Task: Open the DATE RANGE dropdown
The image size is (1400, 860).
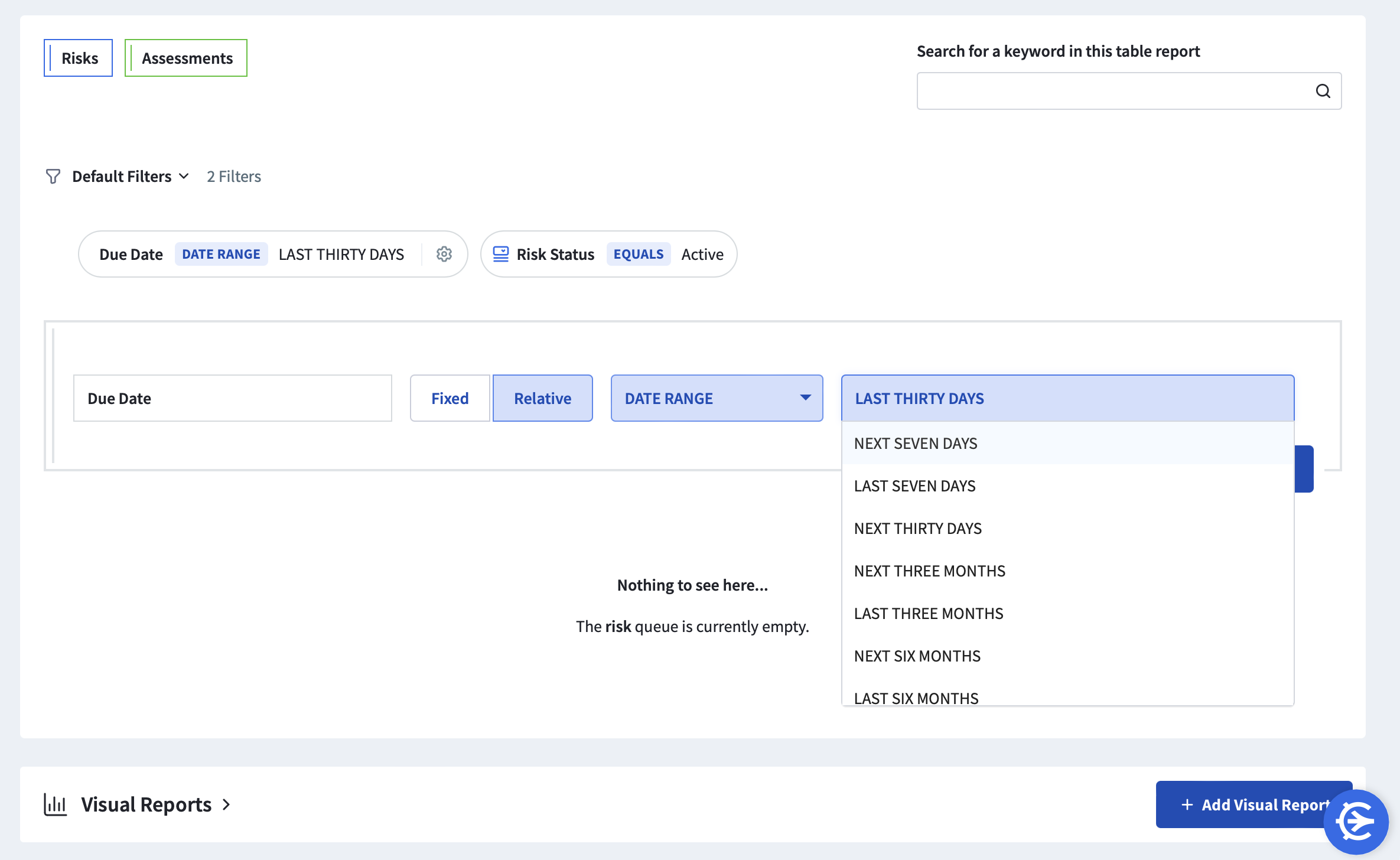Action: tap(715, 398)
